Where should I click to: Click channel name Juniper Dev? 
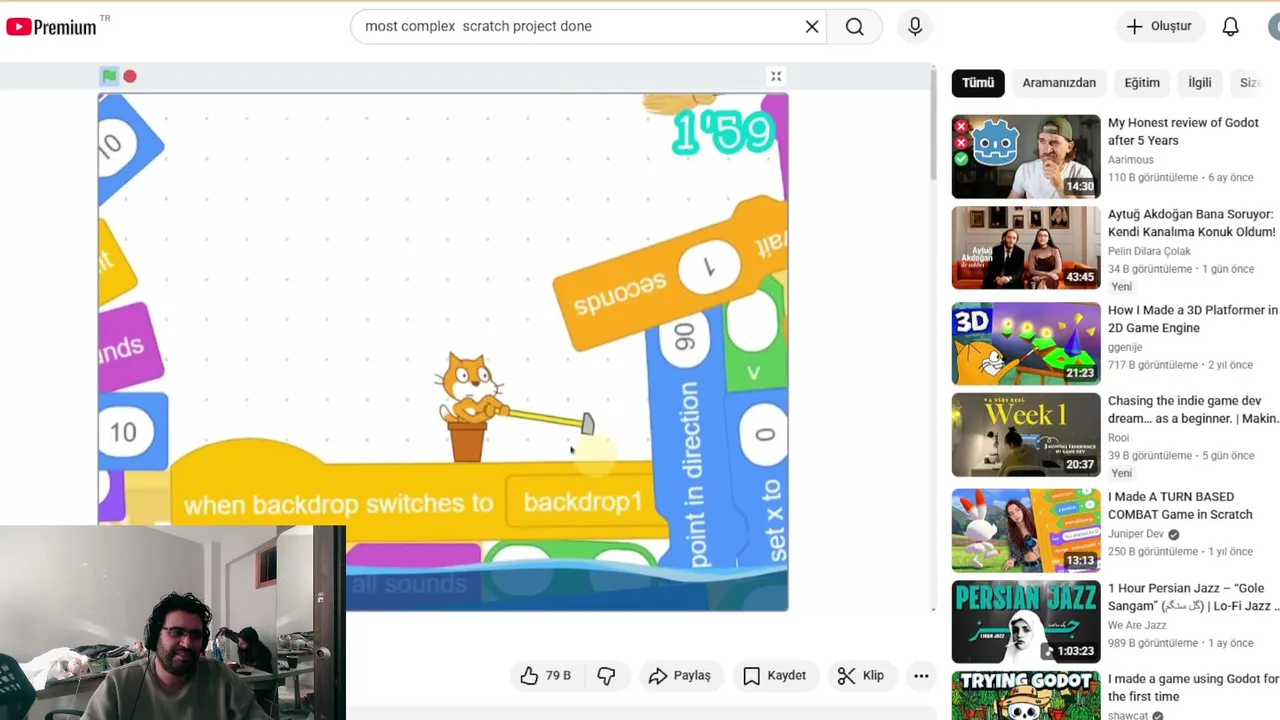(x=1136, y=535)
